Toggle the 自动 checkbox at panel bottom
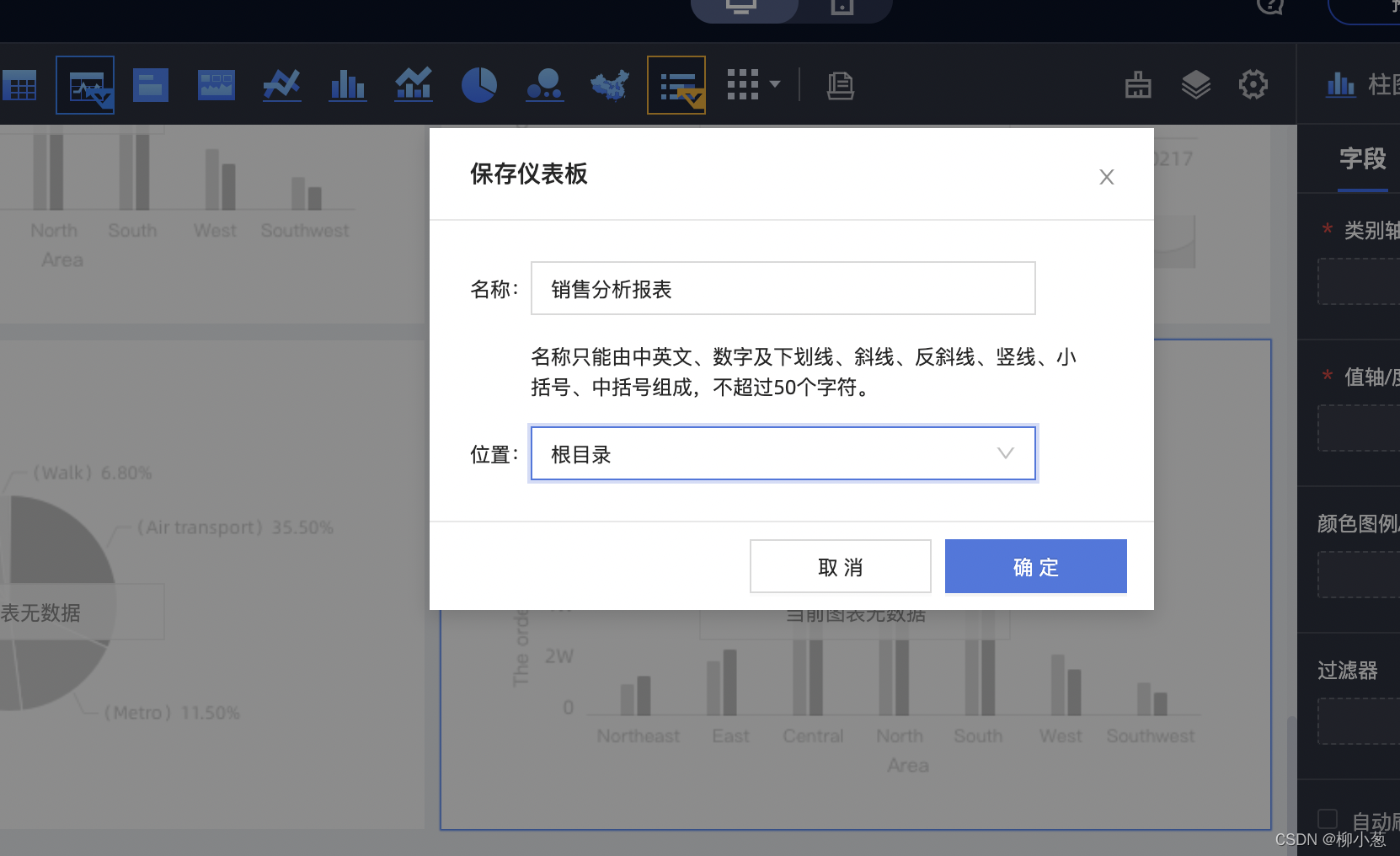This screenshot has height=856, width=1400. [x=1328, y=819]
